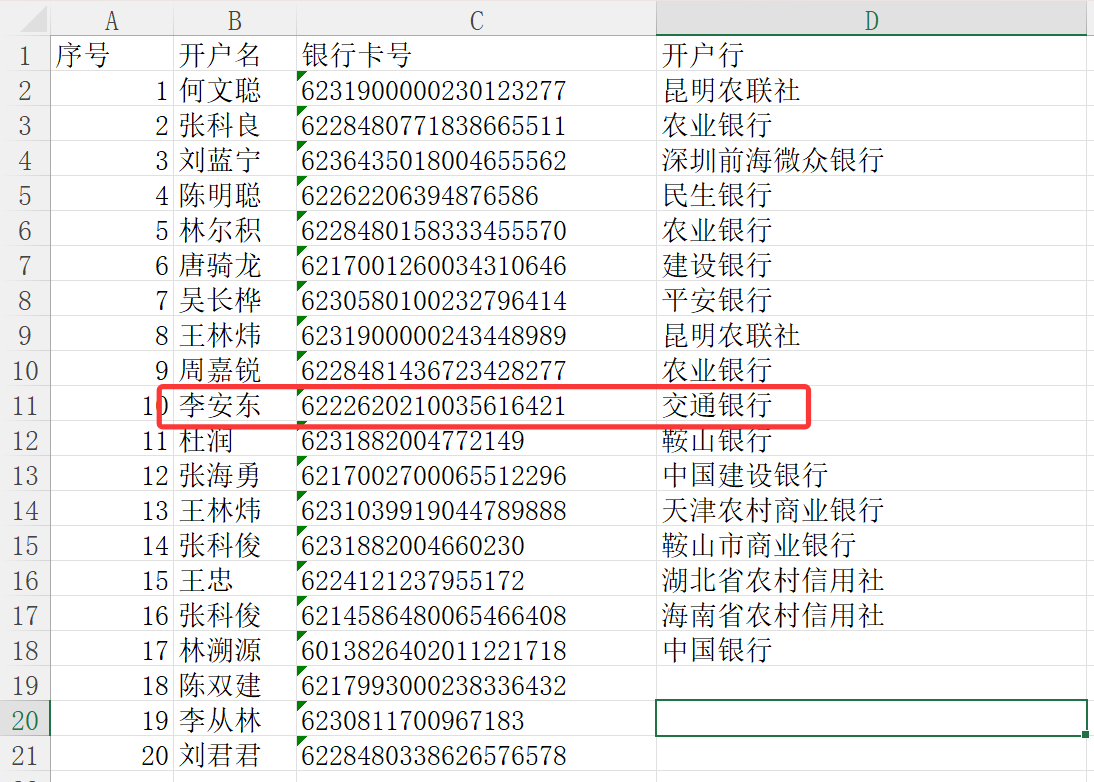Select the bank cell 民生银行
The height and width of the screenshot is (782, 1094).
pos(871,195)
